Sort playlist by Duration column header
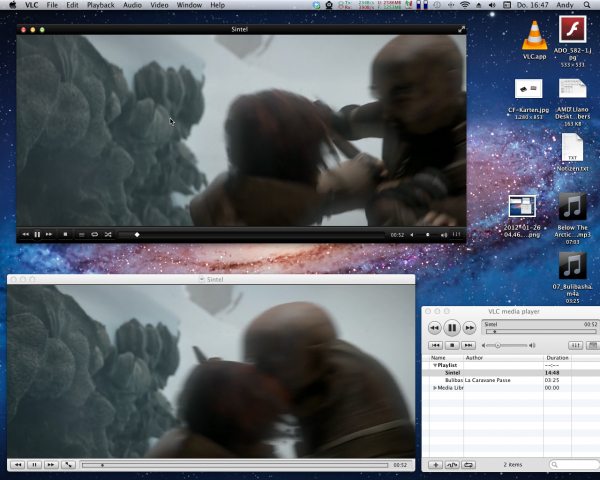The height and width of the screenshot is (480, 600). [557, 358]
